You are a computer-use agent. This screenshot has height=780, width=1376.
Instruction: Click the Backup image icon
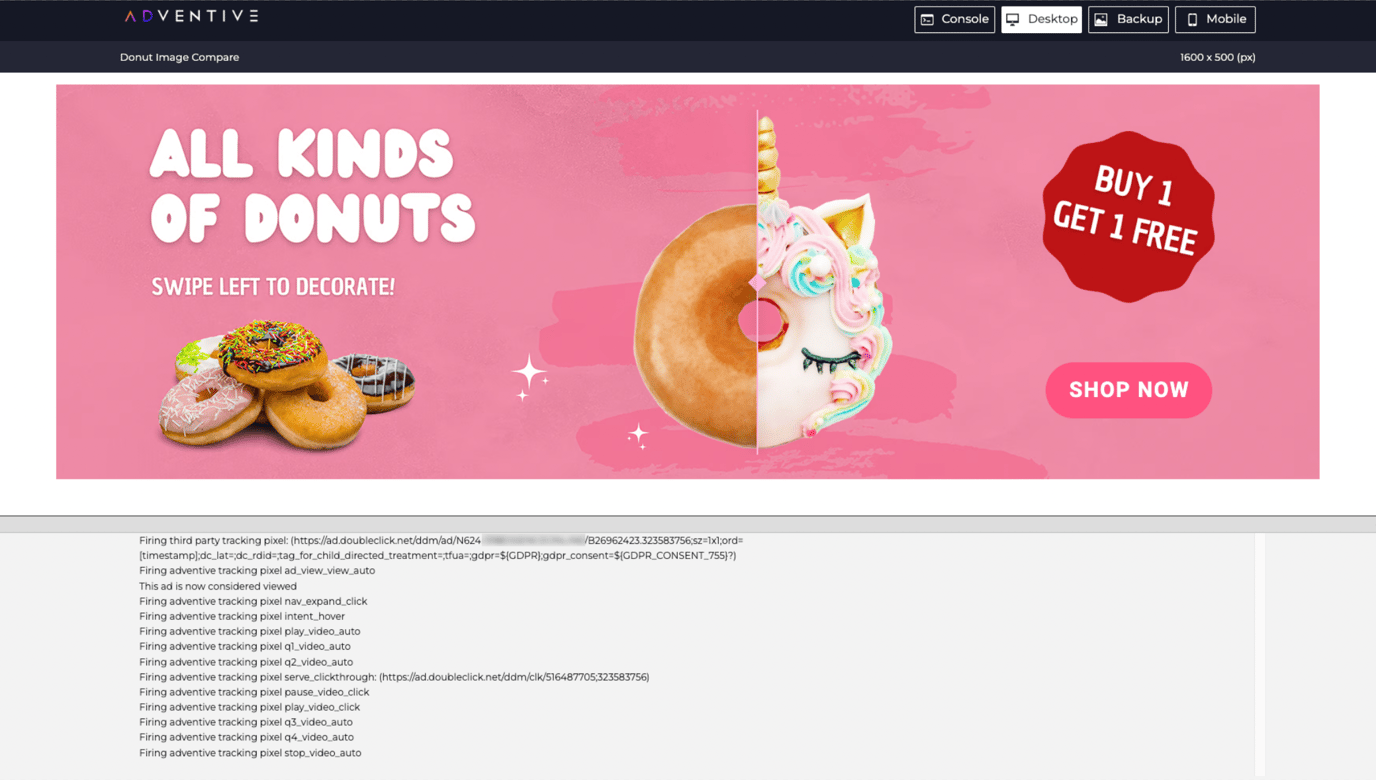click(1101, 19)
